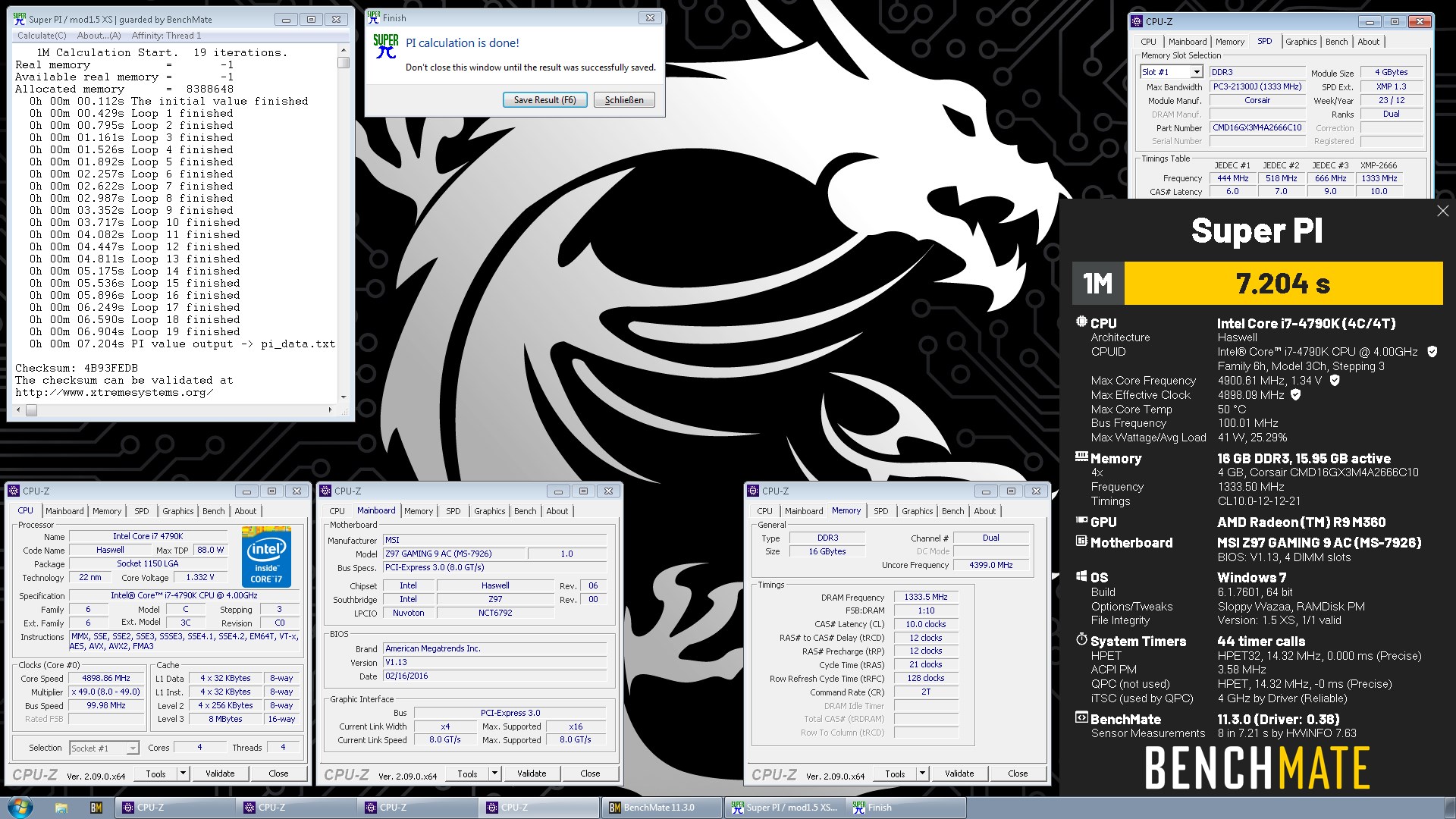Click Tools in Memory CPU-Z window
This screenshot has width=1456, height=819.
(896, 773)
